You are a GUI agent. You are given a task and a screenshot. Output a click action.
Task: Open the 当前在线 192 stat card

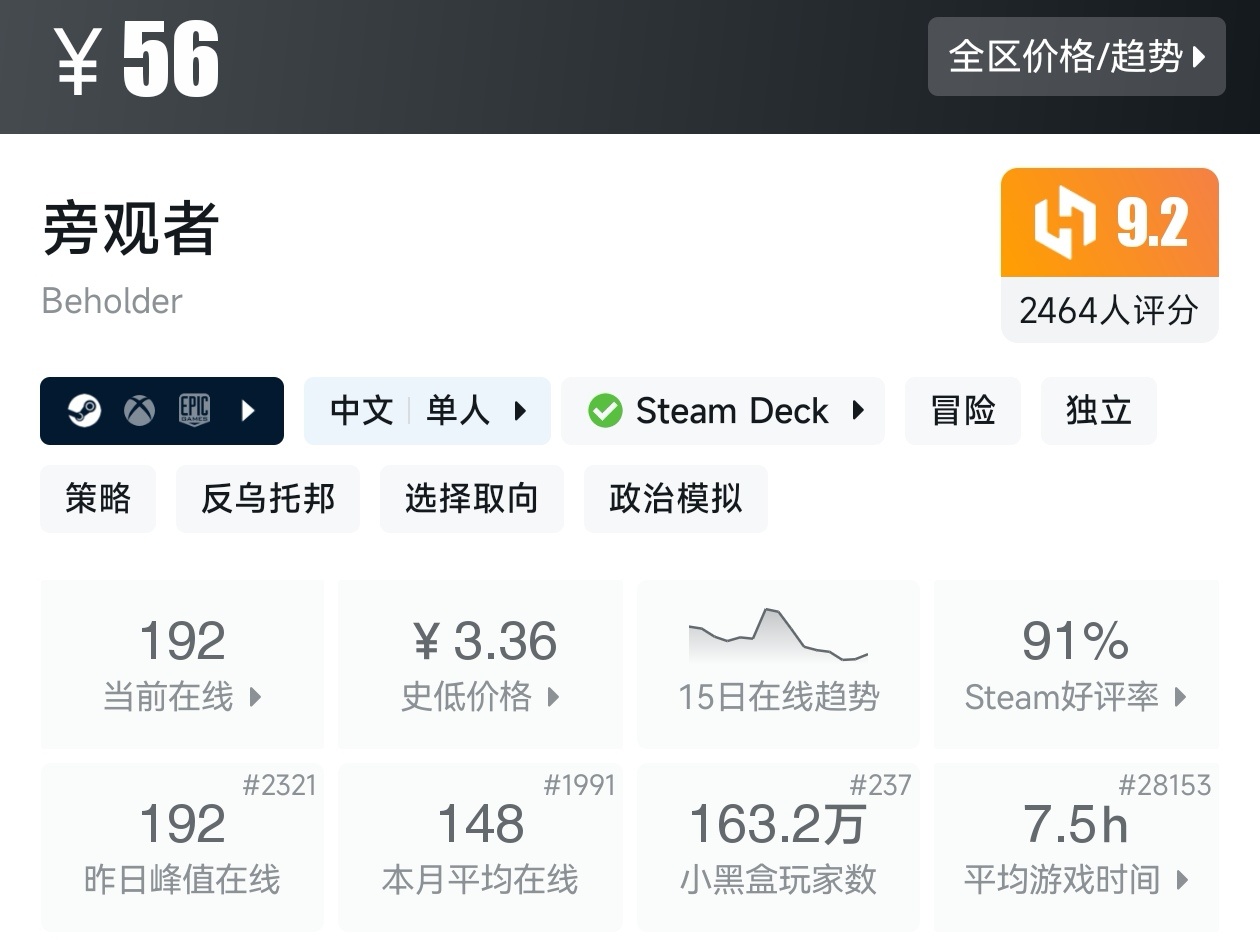coord(182,664)
